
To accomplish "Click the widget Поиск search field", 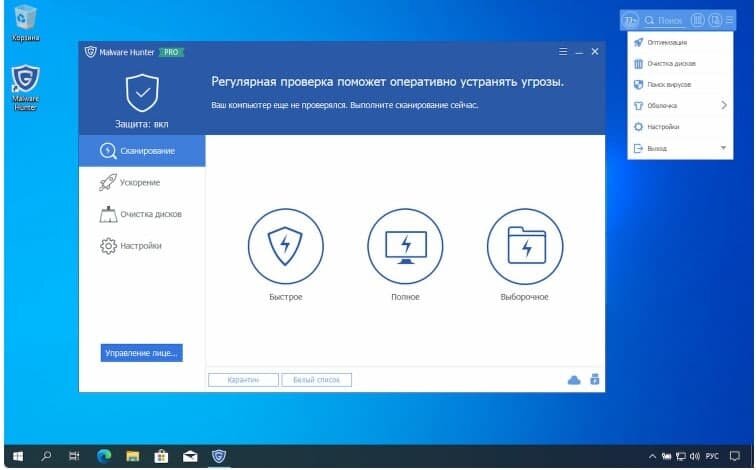I will pyautogui.click(x=665, y=20).
